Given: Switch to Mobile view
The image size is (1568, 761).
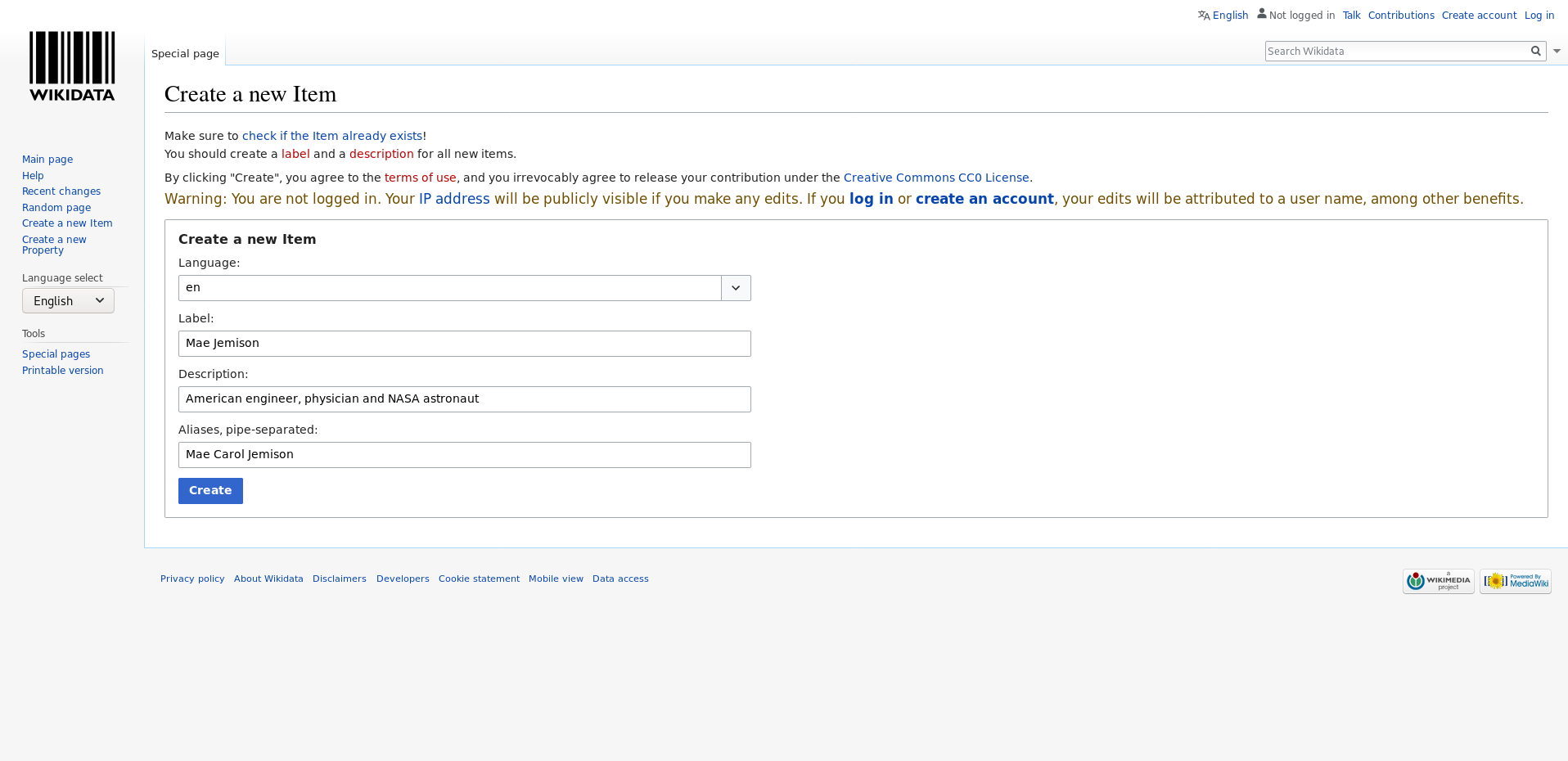Looking at the screenshot, I should click(x=556, y=579).
